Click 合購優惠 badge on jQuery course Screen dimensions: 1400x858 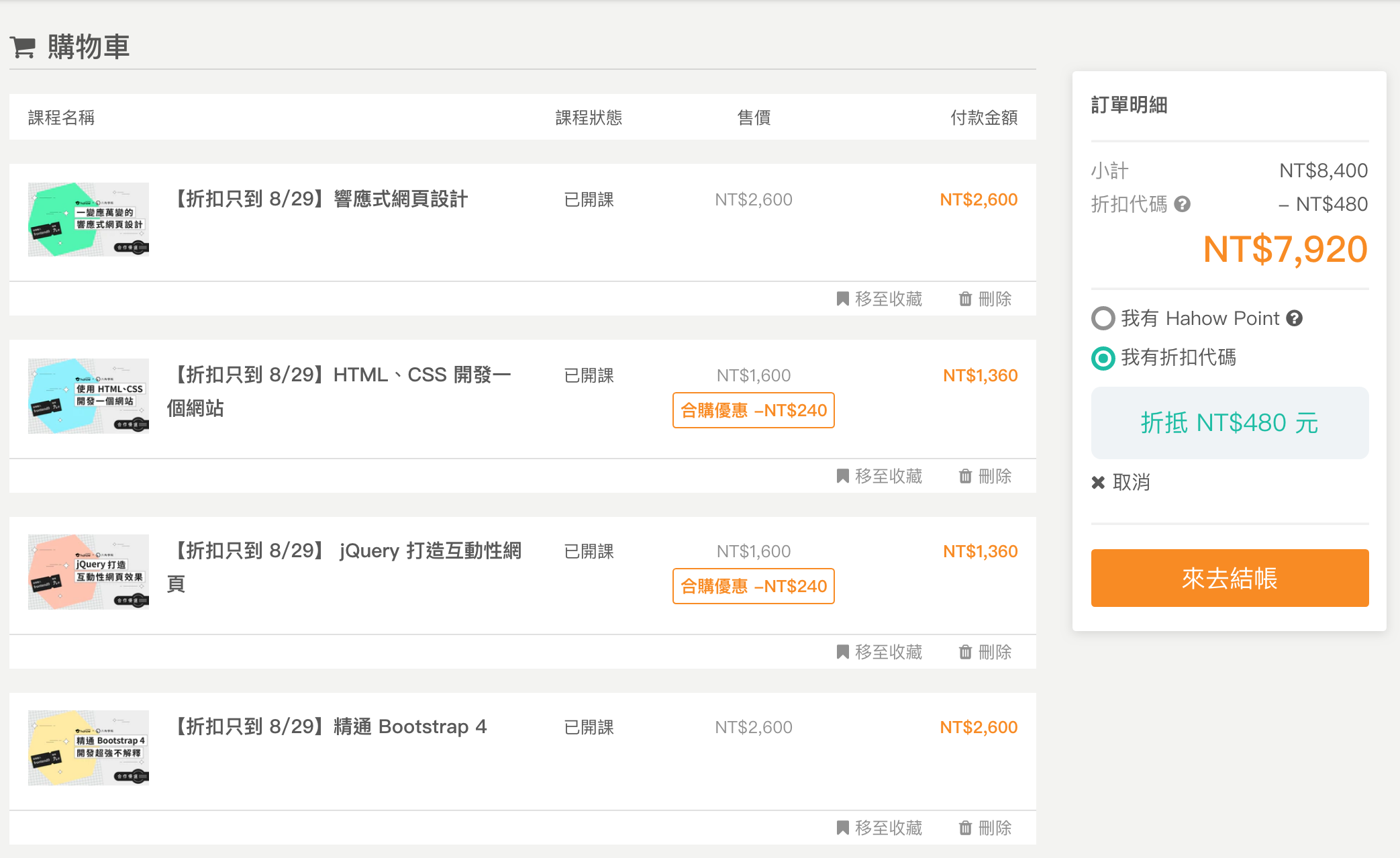[x=753, y=586]
